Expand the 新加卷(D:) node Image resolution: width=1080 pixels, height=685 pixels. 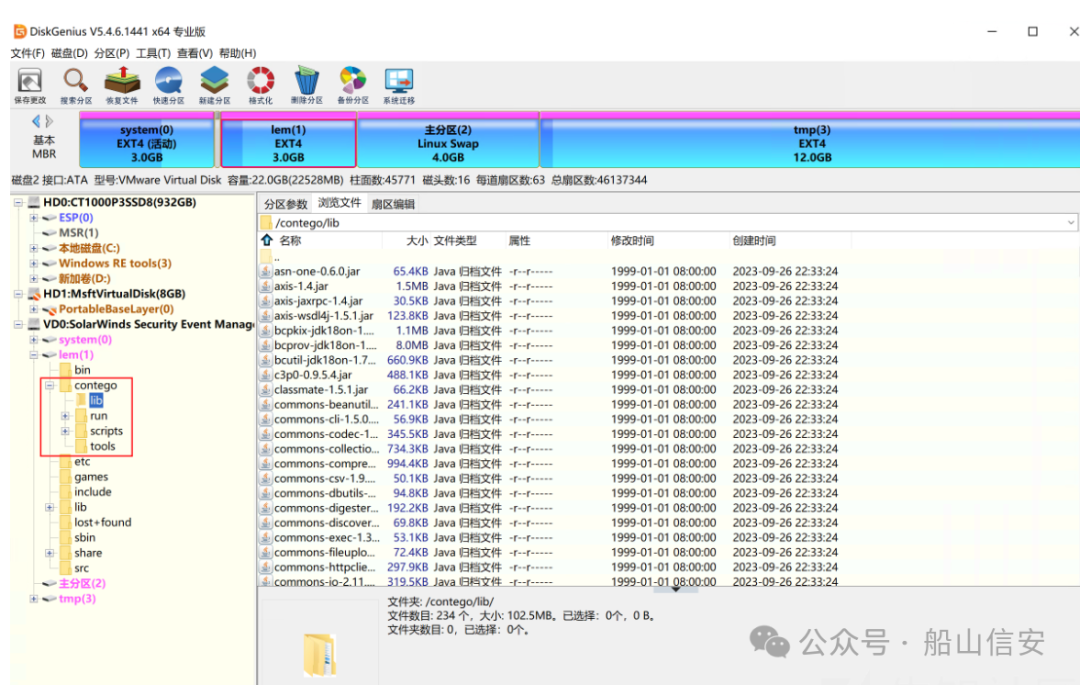(34, 278)
